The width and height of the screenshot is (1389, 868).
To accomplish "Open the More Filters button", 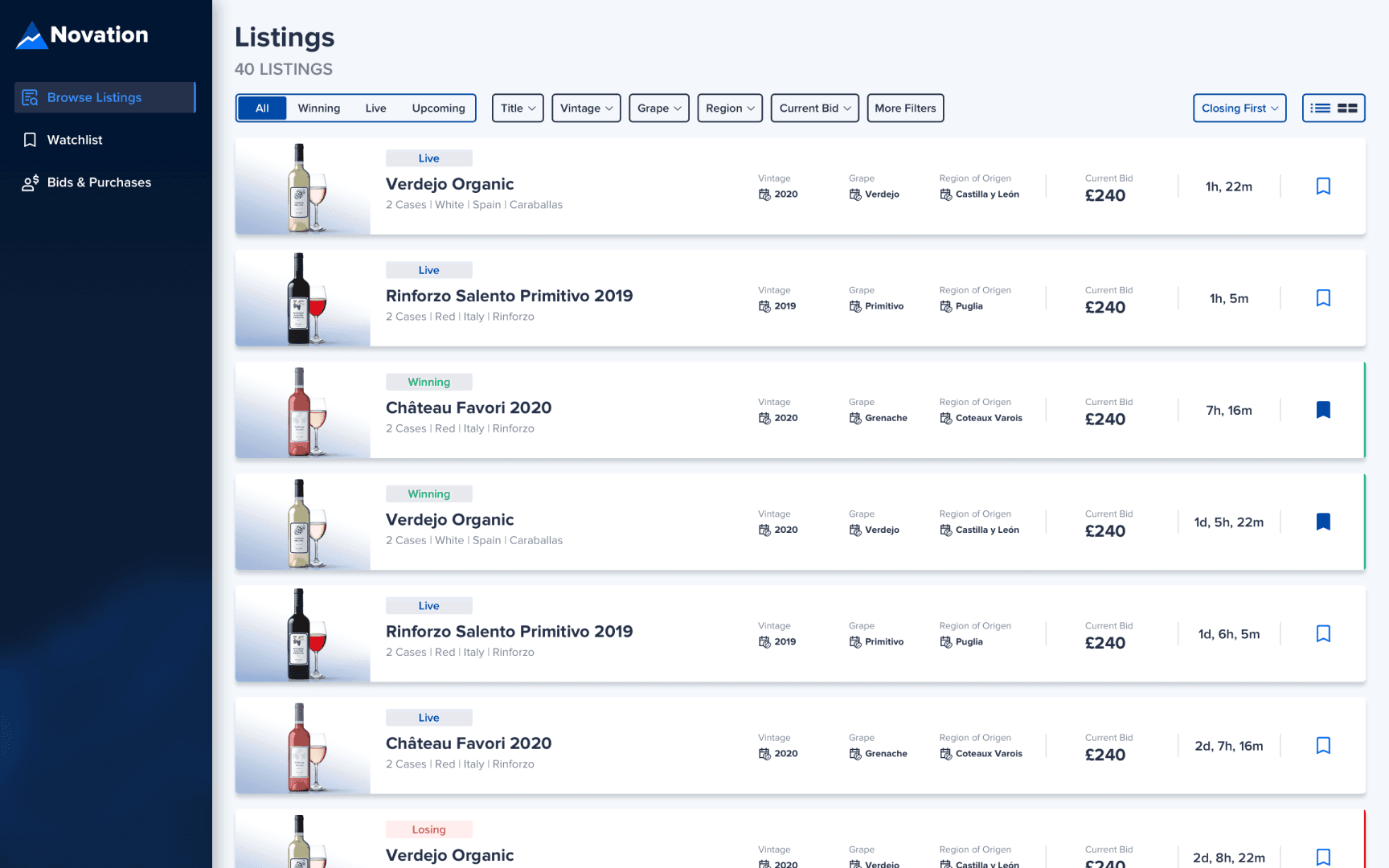I will click(x=905, y=108).
